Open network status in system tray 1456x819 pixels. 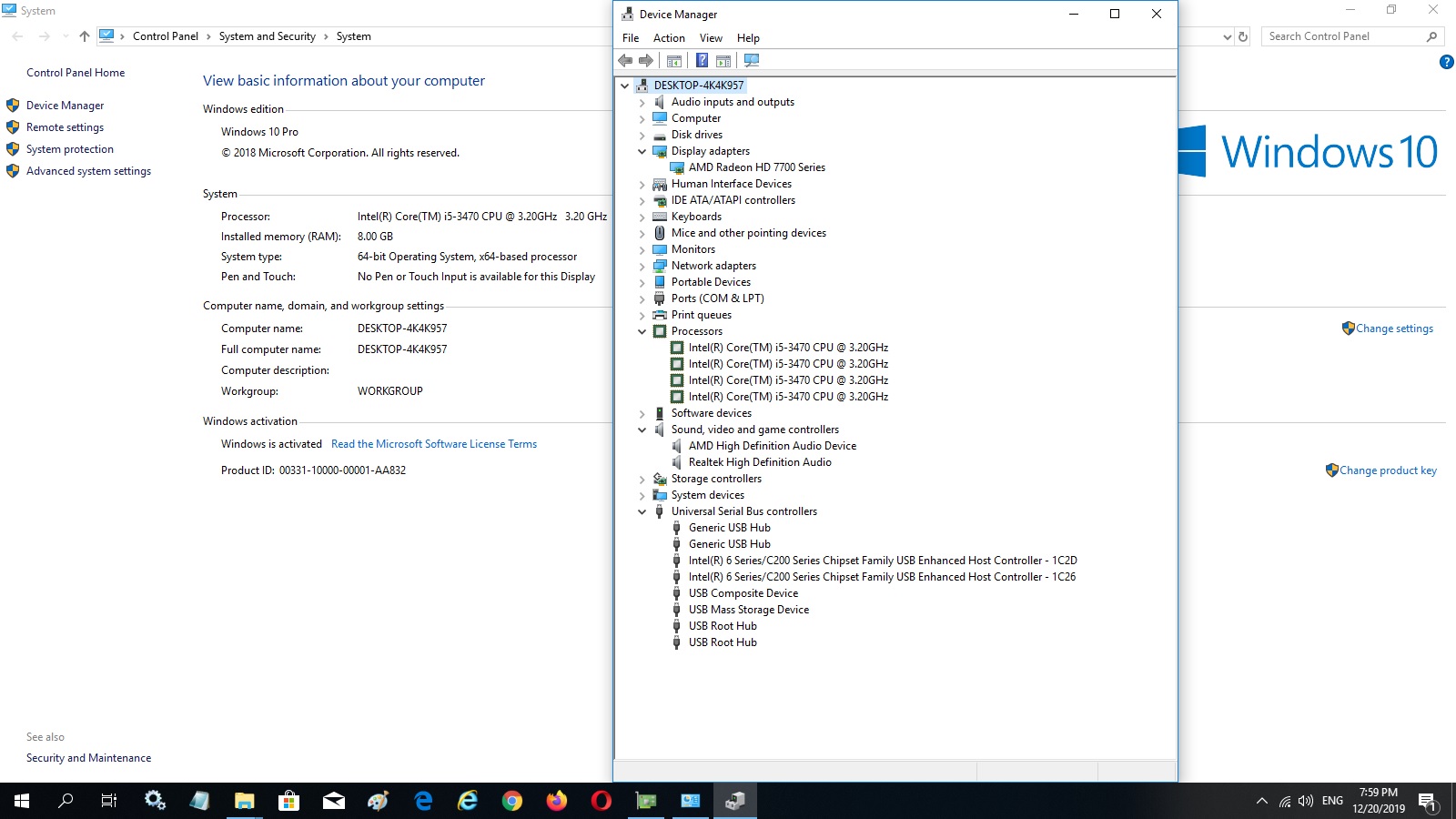[x=1284, y=801]
